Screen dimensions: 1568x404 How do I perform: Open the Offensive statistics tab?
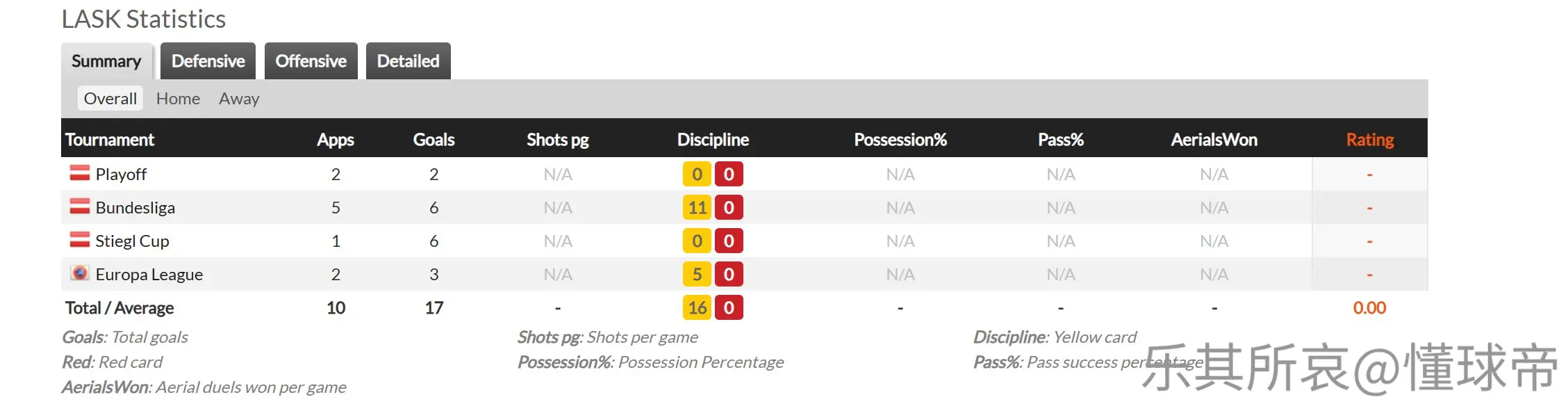point(311,61)
